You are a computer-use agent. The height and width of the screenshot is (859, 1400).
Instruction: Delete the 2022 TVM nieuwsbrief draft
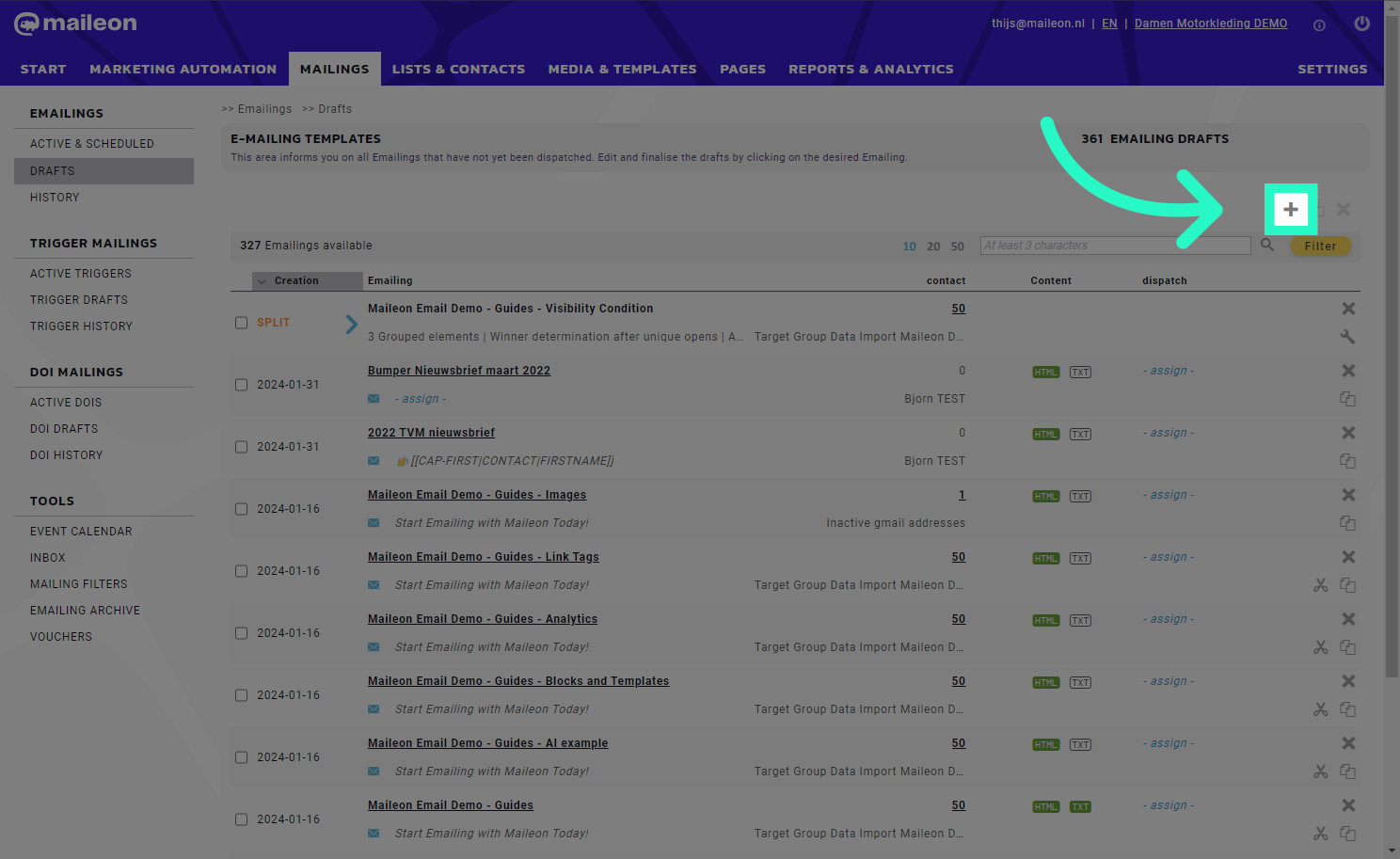(1348, 433)
